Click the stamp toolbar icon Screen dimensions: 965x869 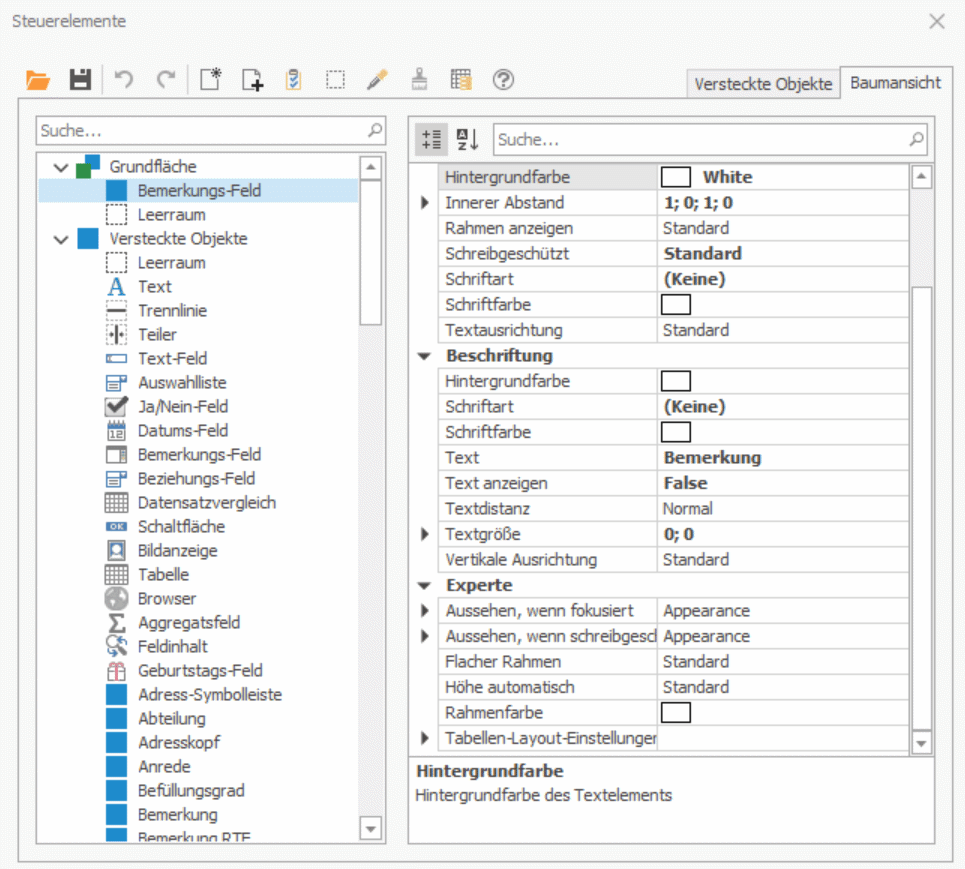pos(419,80)
